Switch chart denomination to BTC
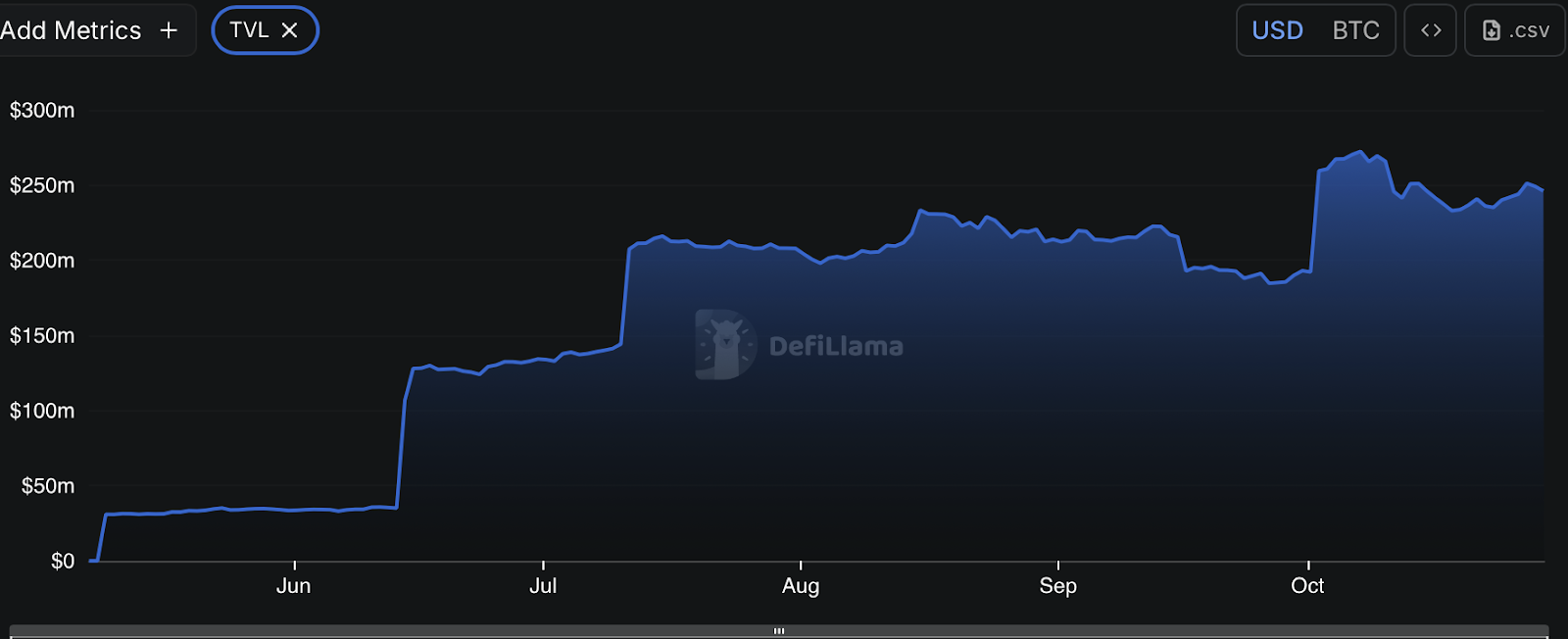The height and width of the screenshot is (639, 1568). coord(1355,30)
